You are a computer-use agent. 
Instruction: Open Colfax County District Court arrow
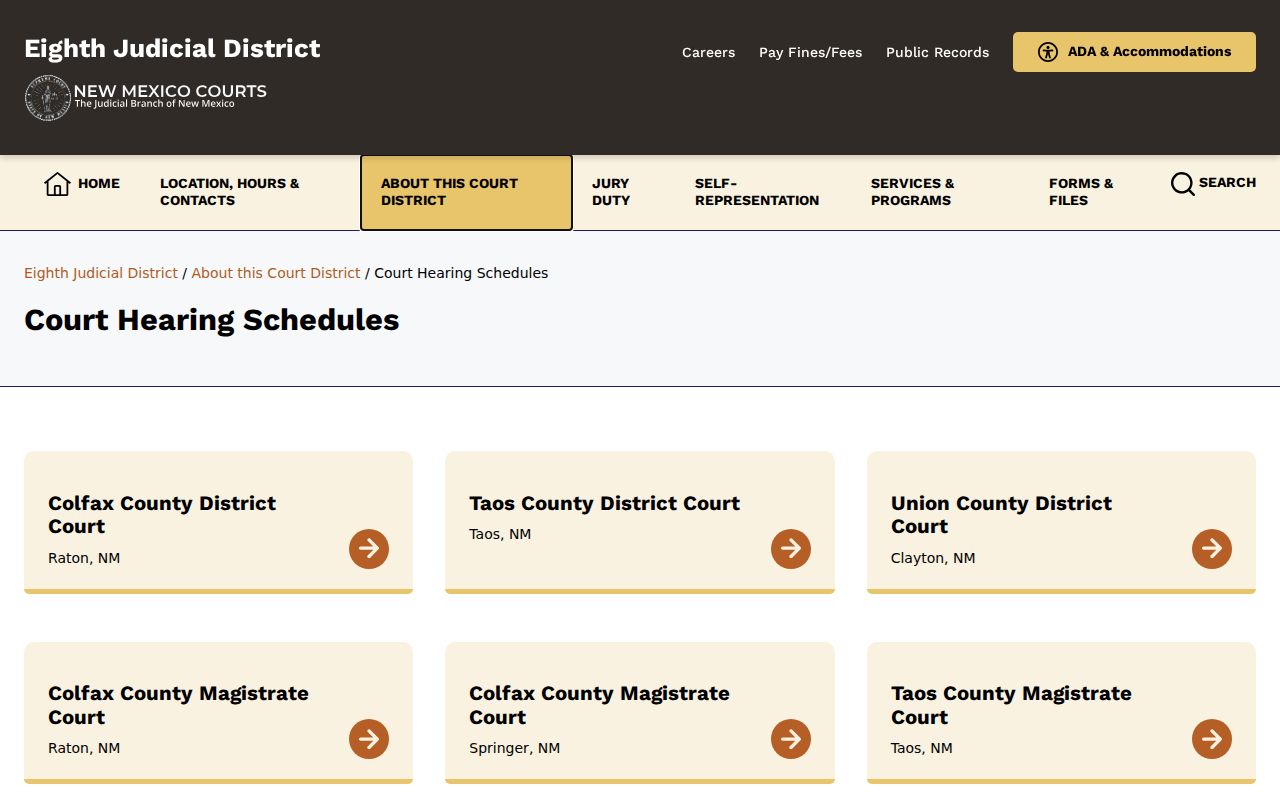pos(369,549)
